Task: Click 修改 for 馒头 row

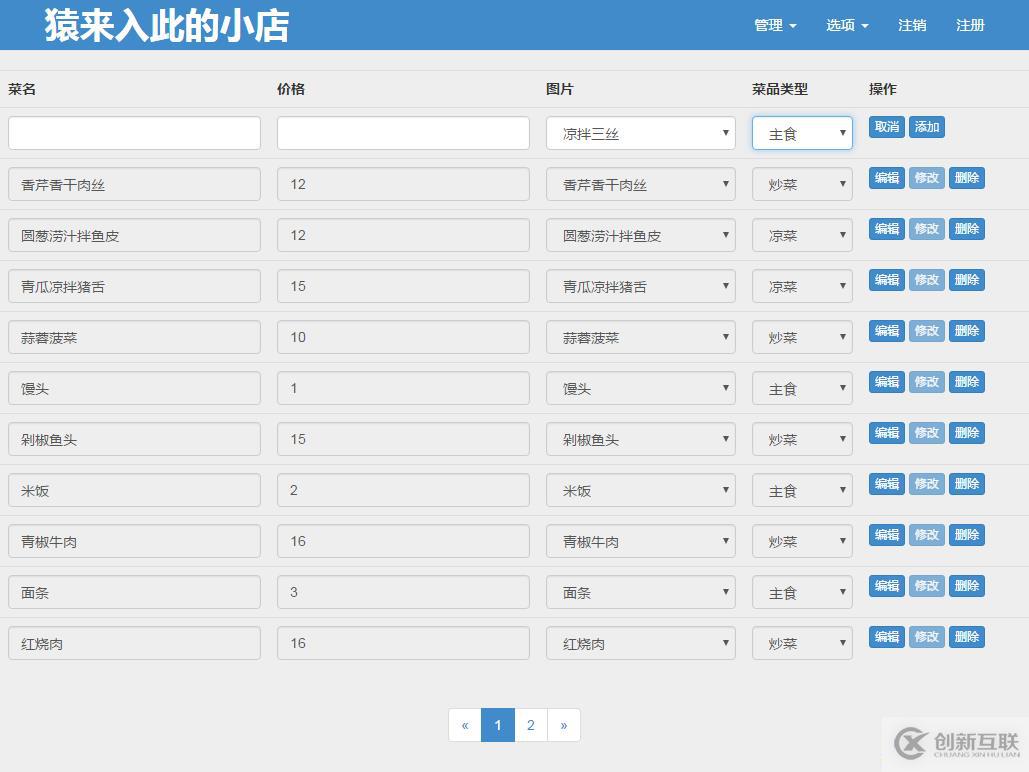Action: tap(927, 382)
